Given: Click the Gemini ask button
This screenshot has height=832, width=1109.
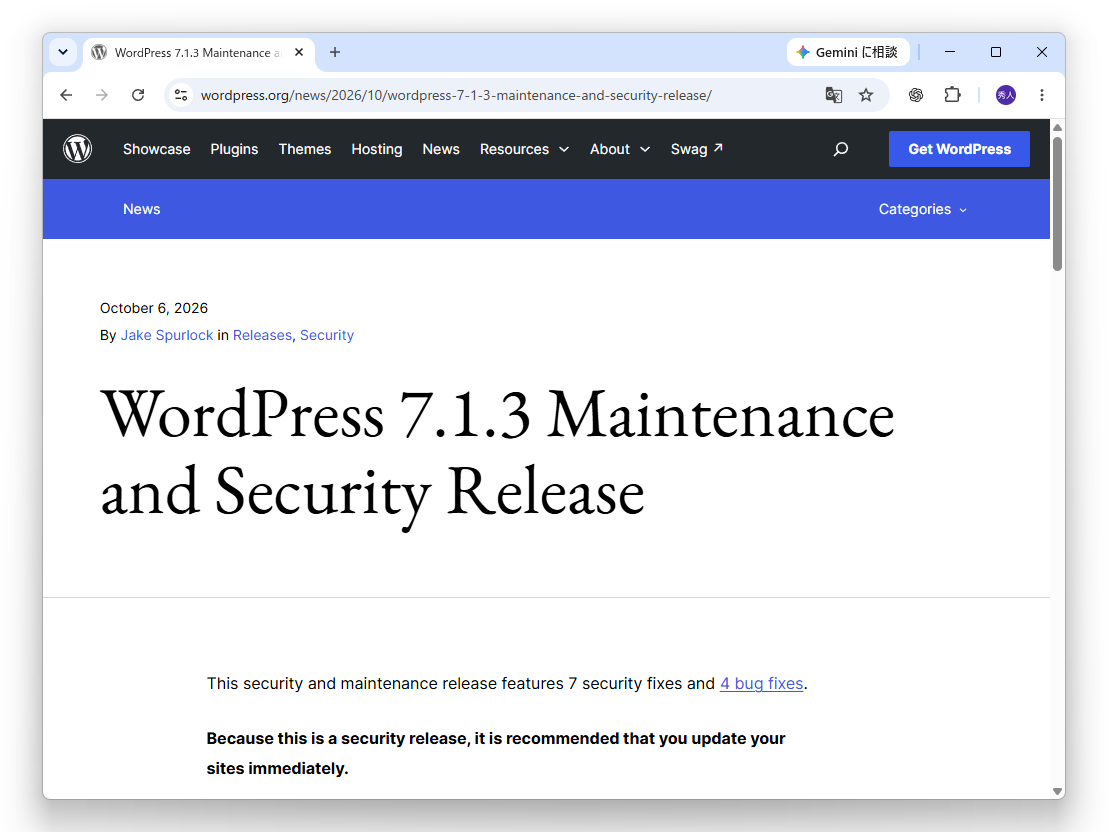Looking at the screenshot, I should click(848, 52).
